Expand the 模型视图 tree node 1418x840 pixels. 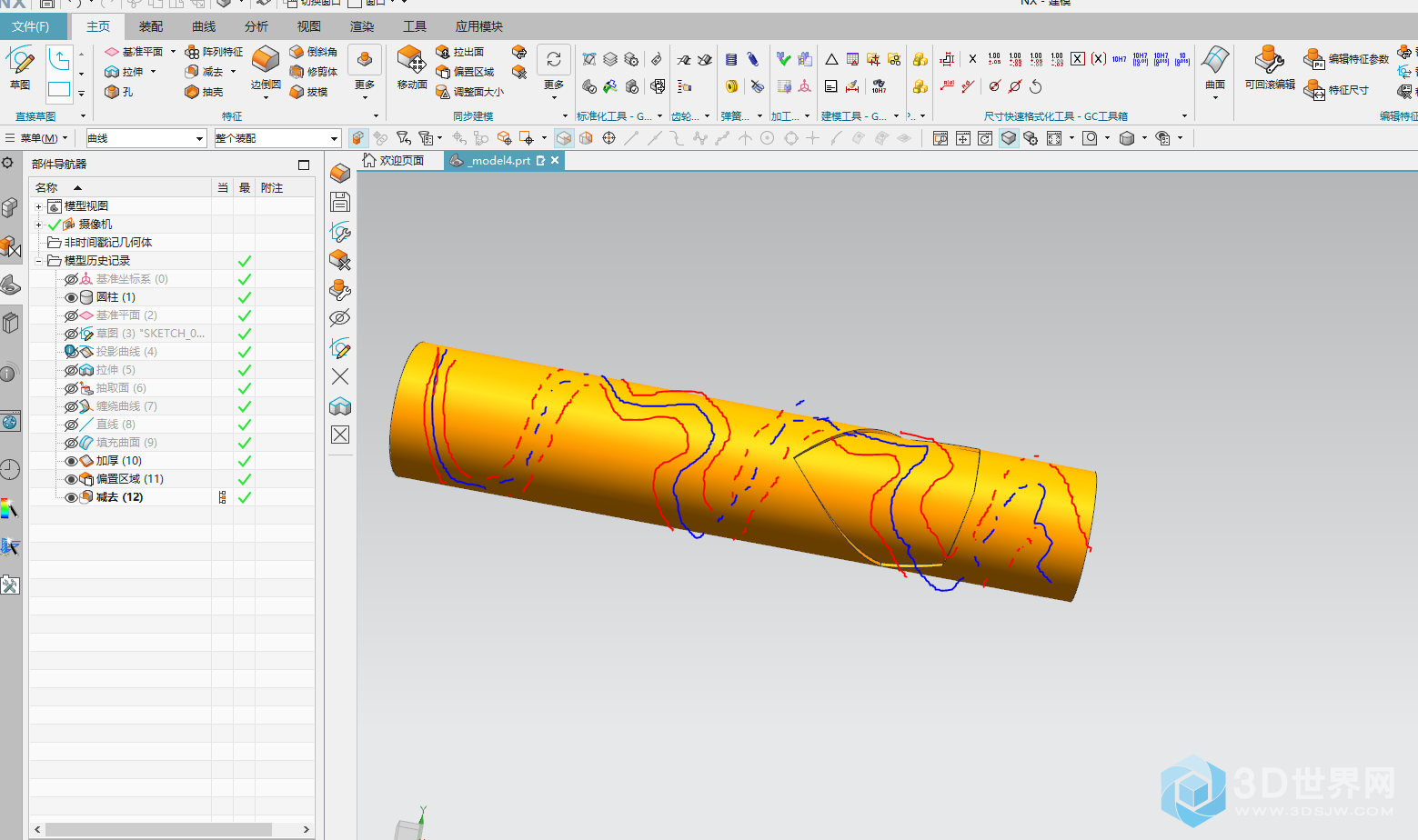point(38,206)
